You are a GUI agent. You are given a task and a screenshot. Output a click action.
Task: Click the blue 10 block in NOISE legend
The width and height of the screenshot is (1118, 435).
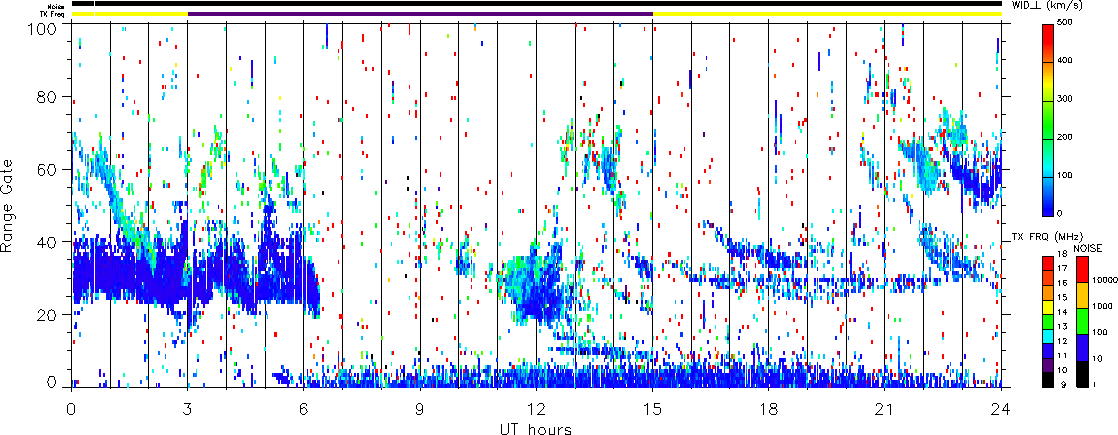(1081, 349)
